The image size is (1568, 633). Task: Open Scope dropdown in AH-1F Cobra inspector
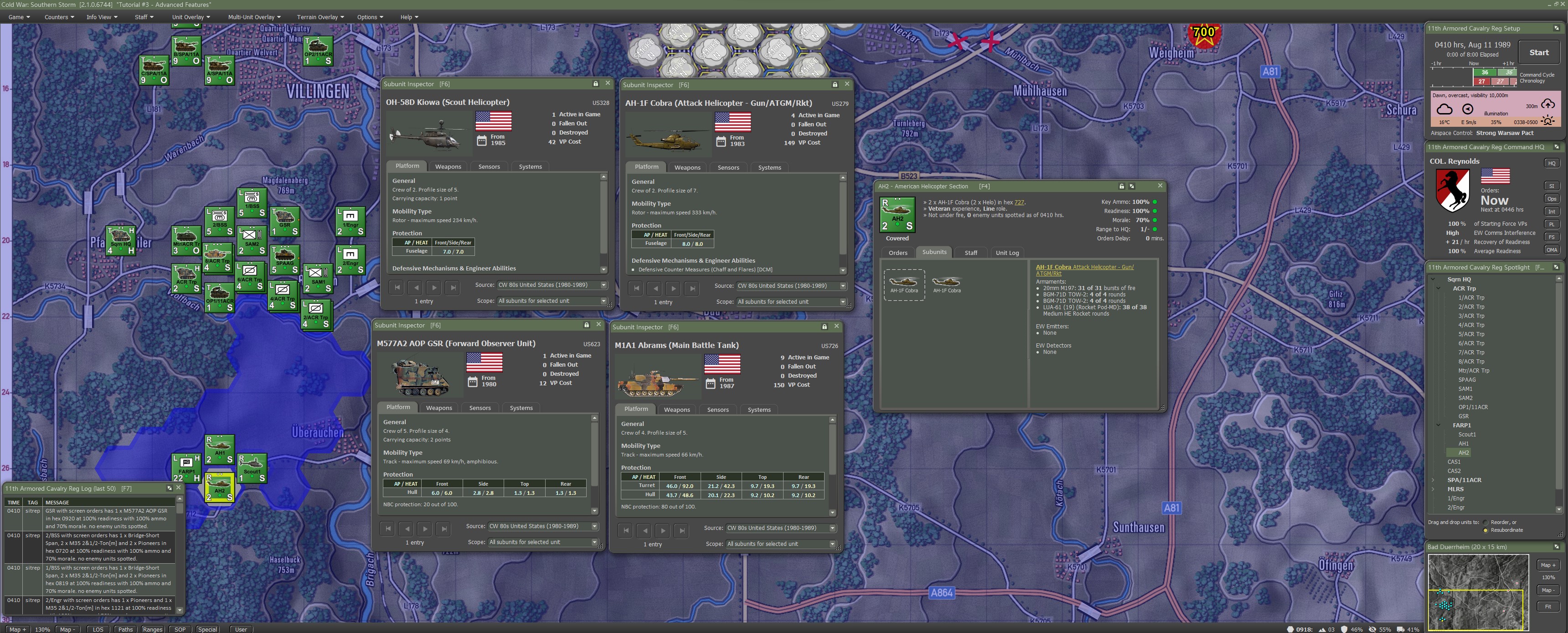coord(791,301)
